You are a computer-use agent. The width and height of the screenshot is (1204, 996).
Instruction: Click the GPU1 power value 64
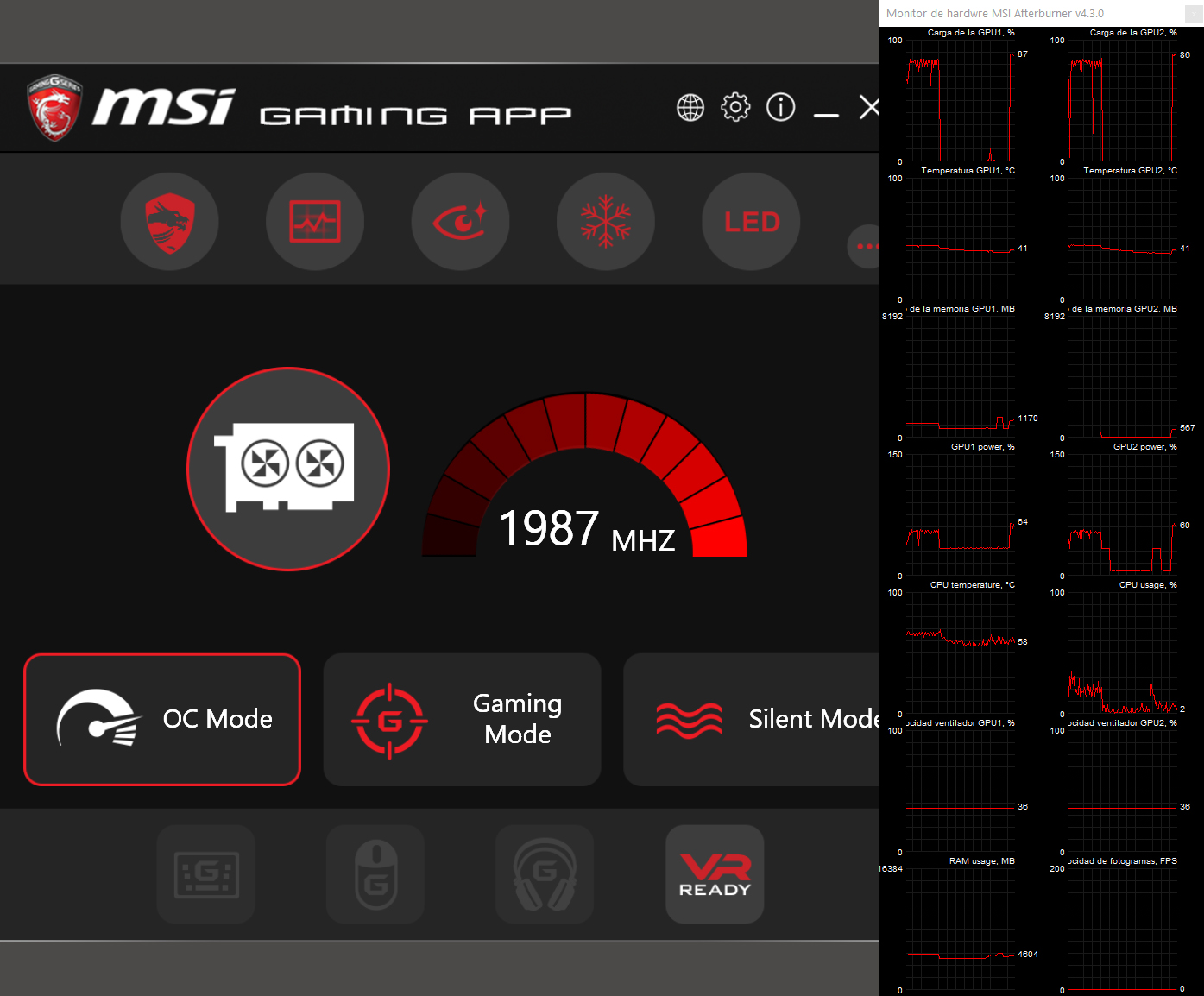1023,522
